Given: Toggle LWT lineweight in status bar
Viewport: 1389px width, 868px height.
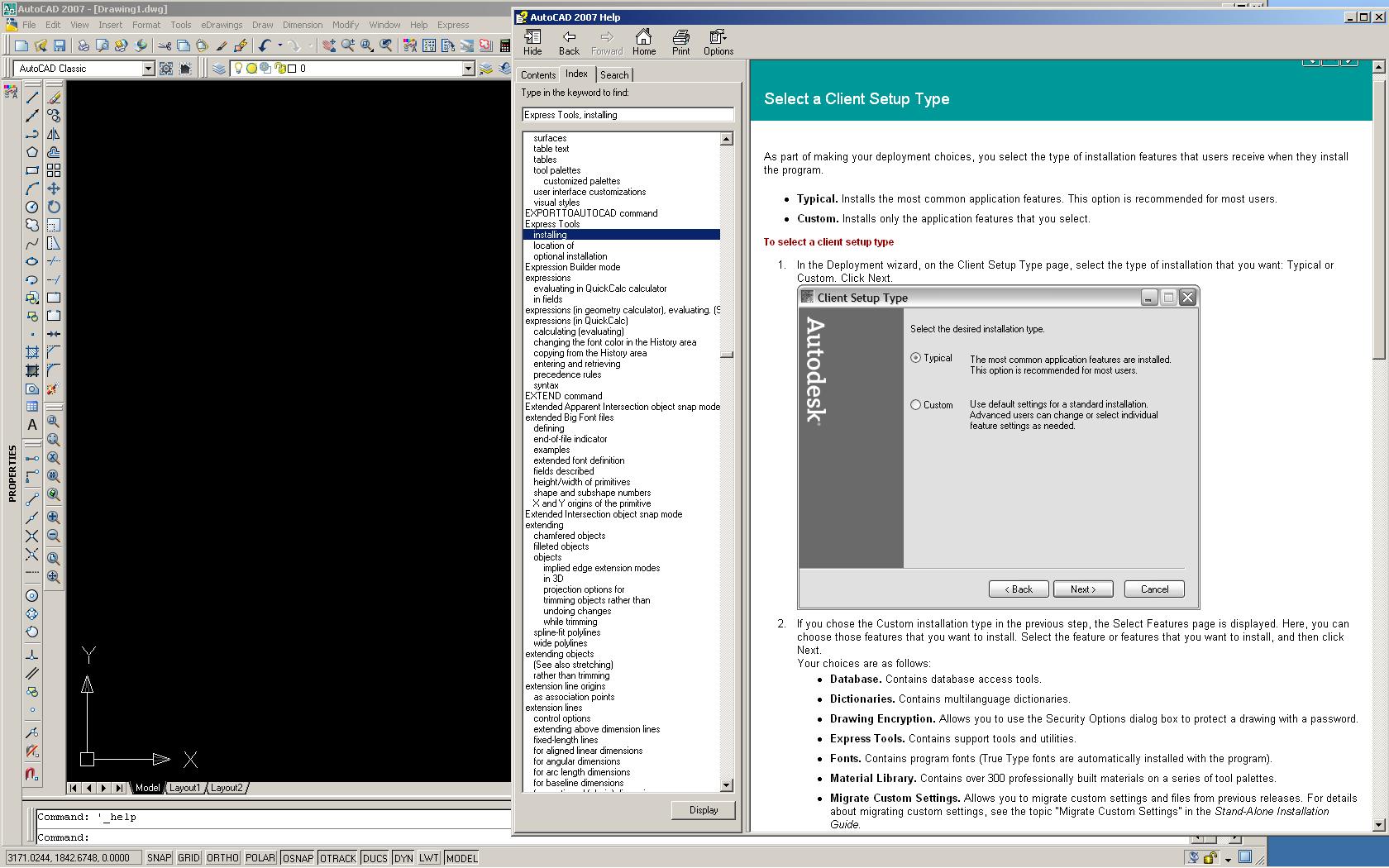Looking at the screenshot, I should pyautogui.click(x=429, y=858).
